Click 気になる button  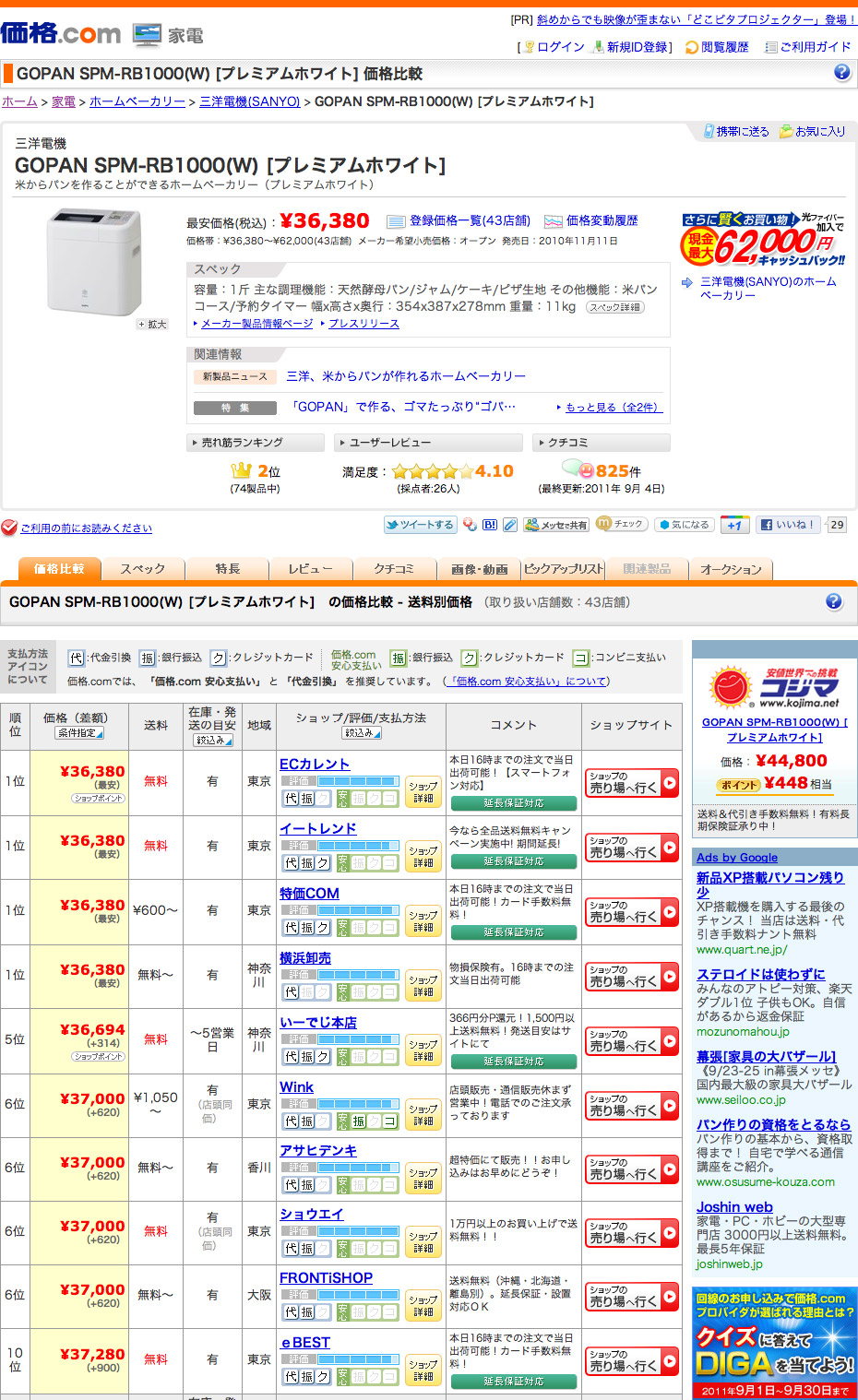click(x=684, y=525)
